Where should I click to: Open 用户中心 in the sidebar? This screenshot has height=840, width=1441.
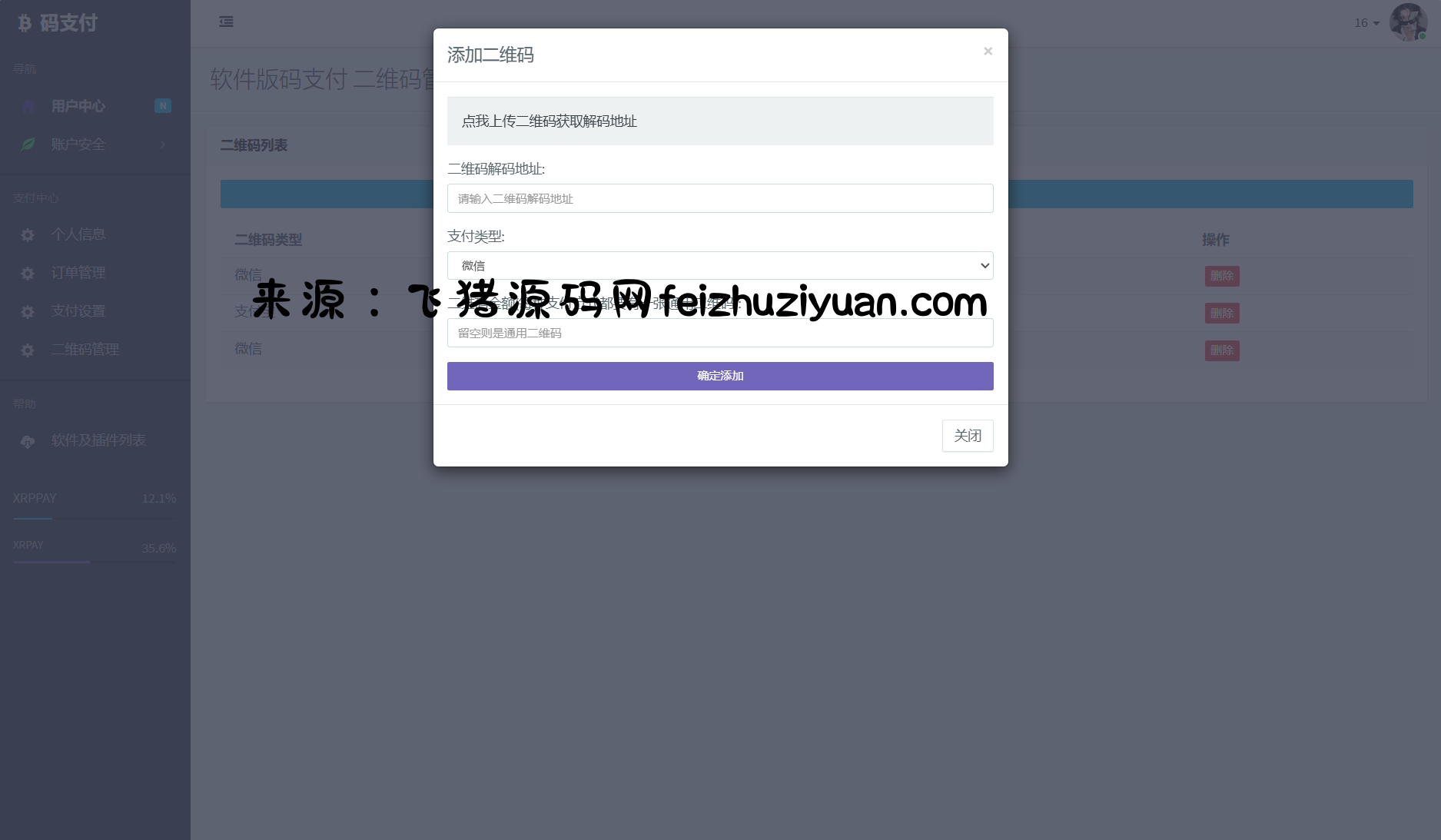78,106
